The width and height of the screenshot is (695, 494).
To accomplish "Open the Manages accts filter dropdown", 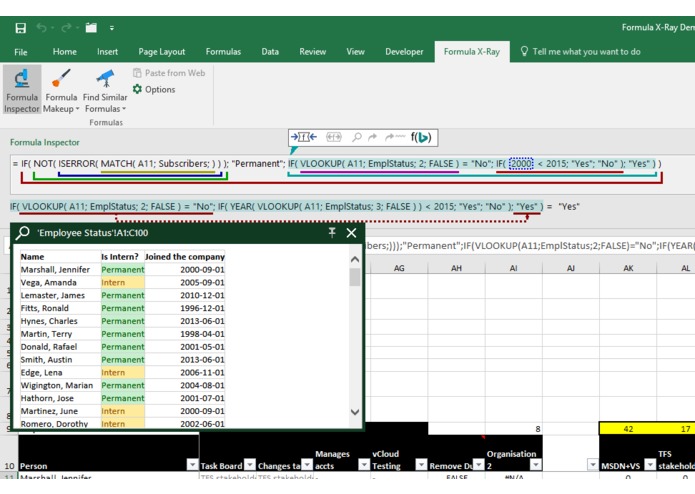I will pyautogui.click(x=364, y=464).
